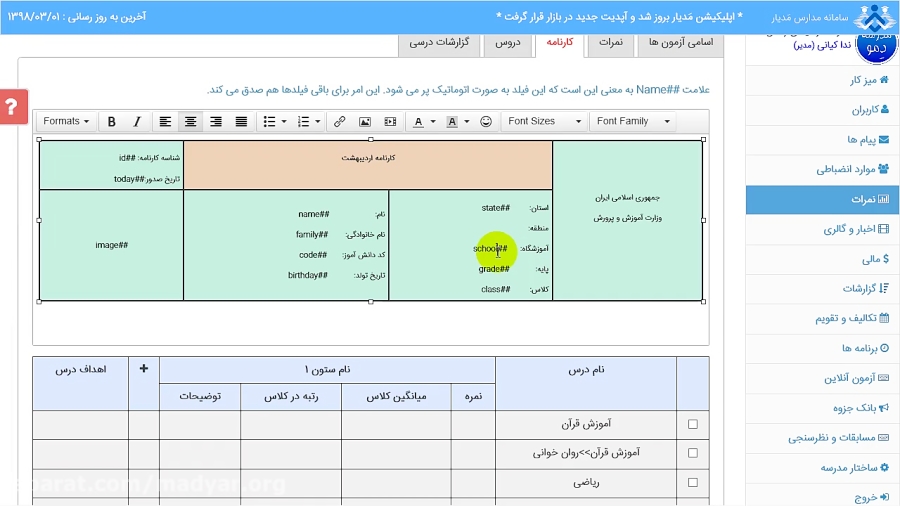
Task: Check the روان خوانی row checkbox
Action: coord(693,453)
